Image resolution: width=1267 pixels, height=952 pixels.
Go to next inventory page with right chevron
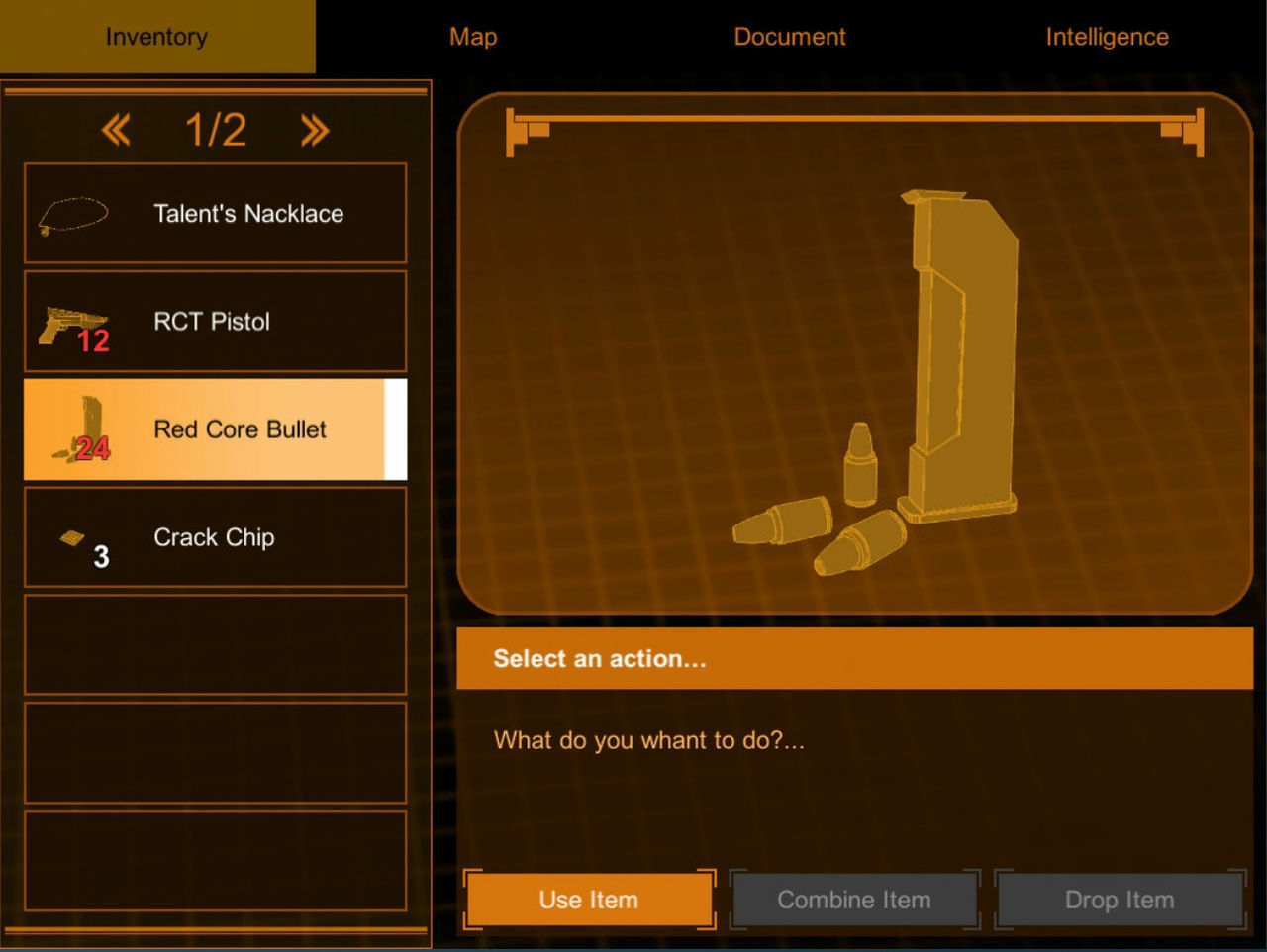(x=314, y=130)
